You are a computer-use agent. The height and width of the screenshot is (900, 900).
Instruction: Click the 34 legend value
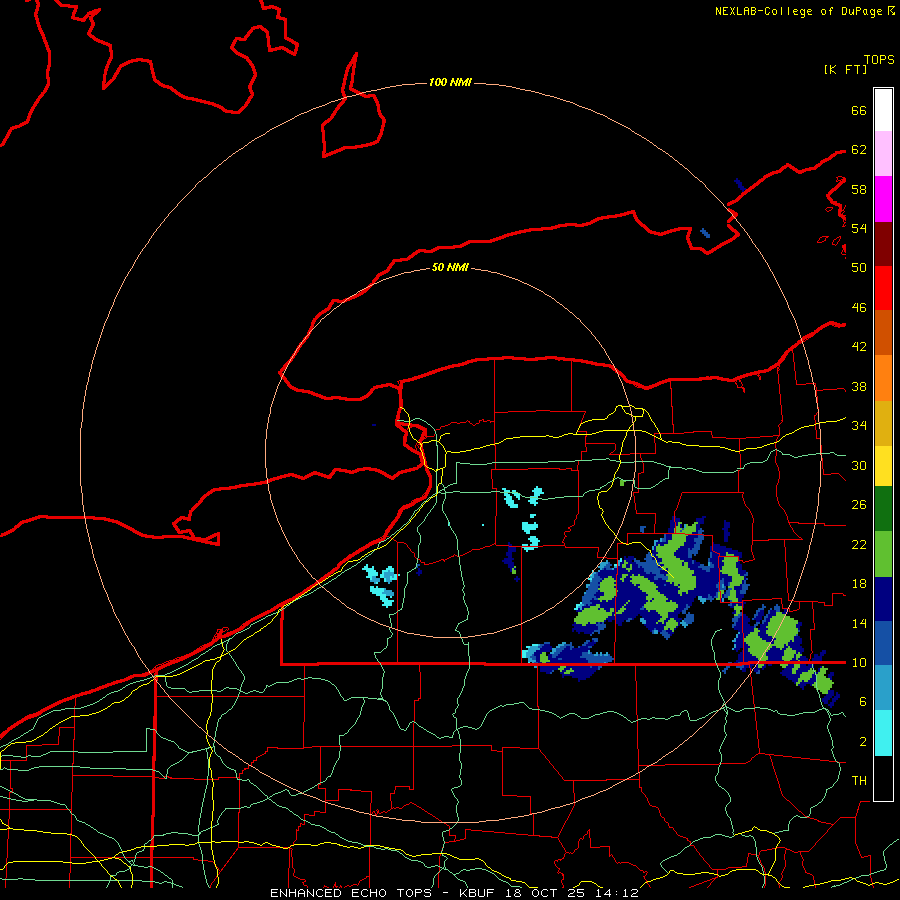[859, 426]
